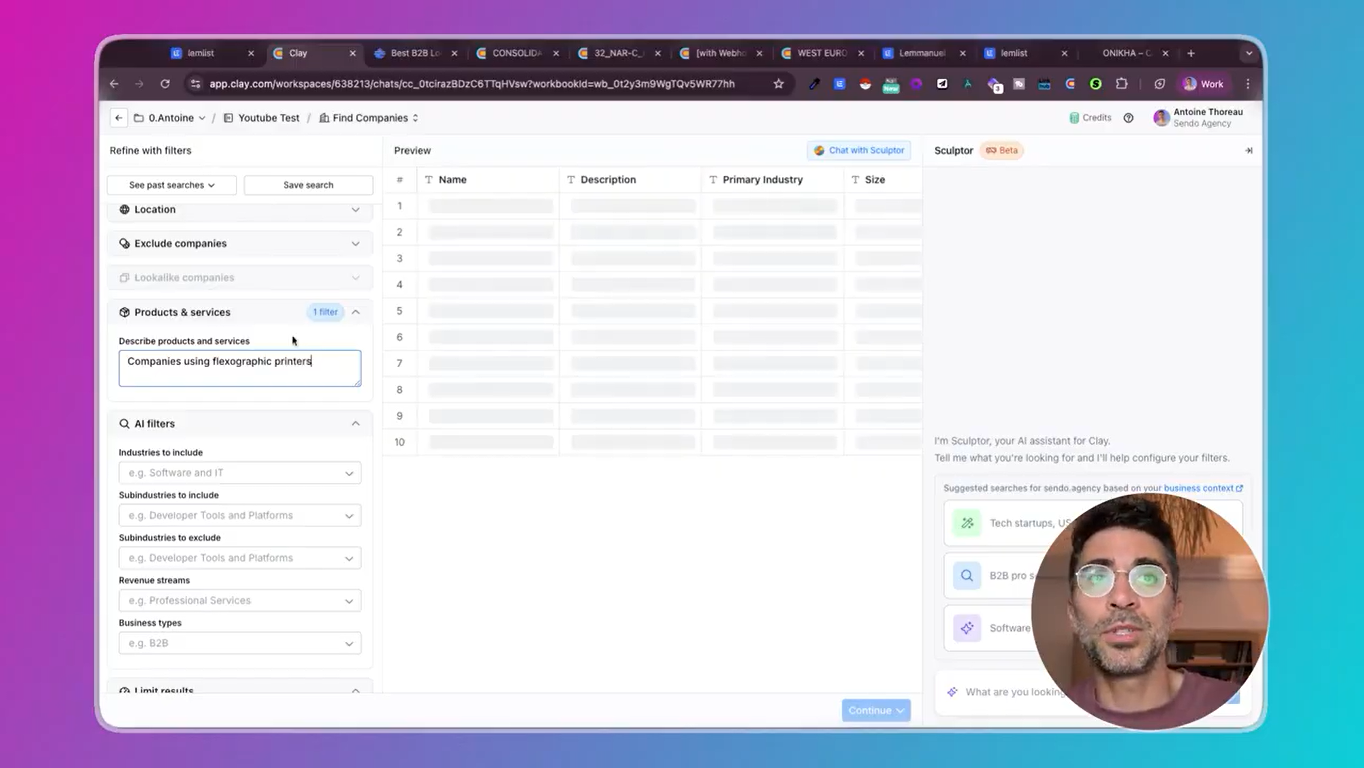Open the help question mark icon
The width and height of the screenshot is (1364, 768).
coord(1128,118)
